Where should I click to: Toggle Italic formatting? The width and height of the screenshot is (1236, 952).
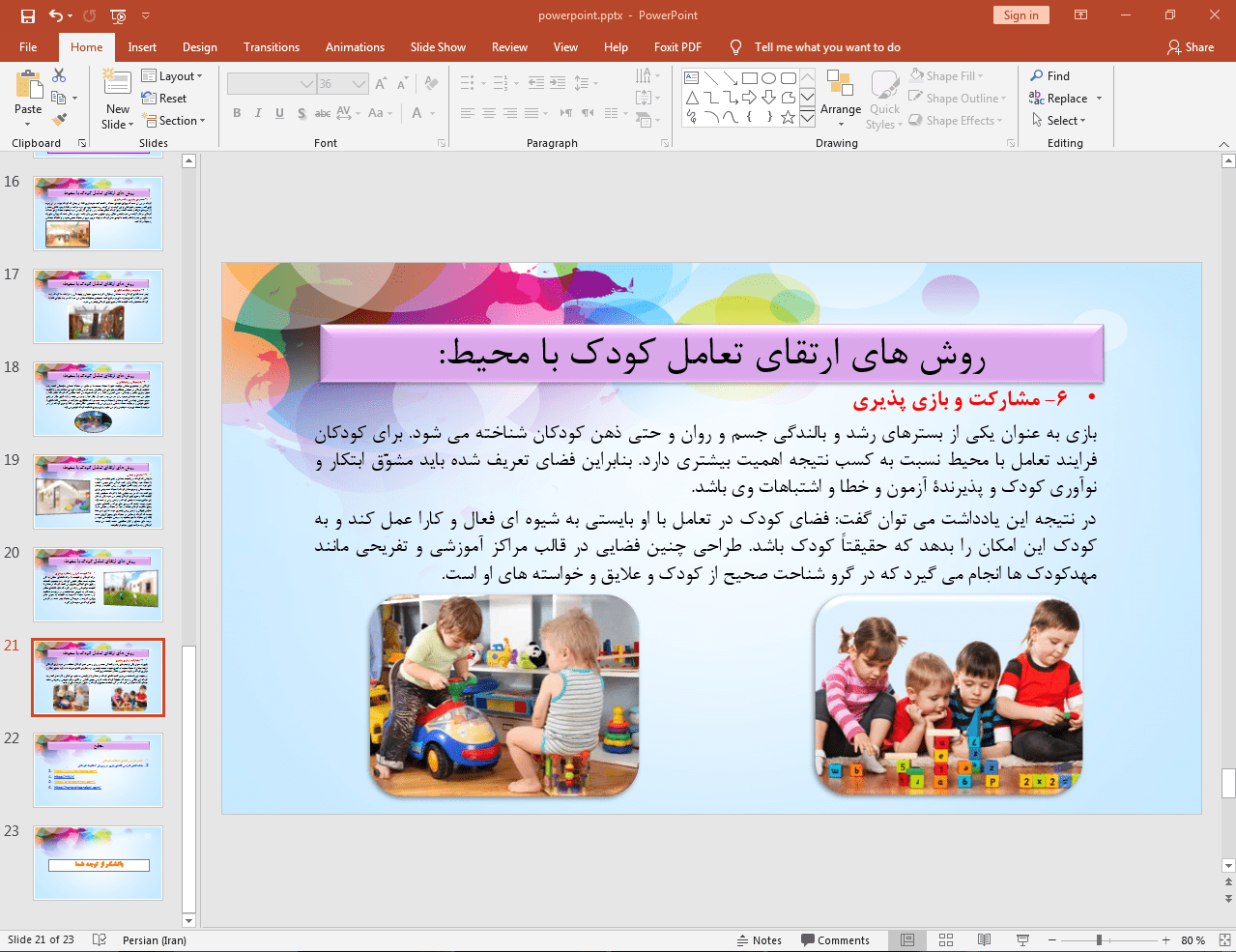point(258,113)
